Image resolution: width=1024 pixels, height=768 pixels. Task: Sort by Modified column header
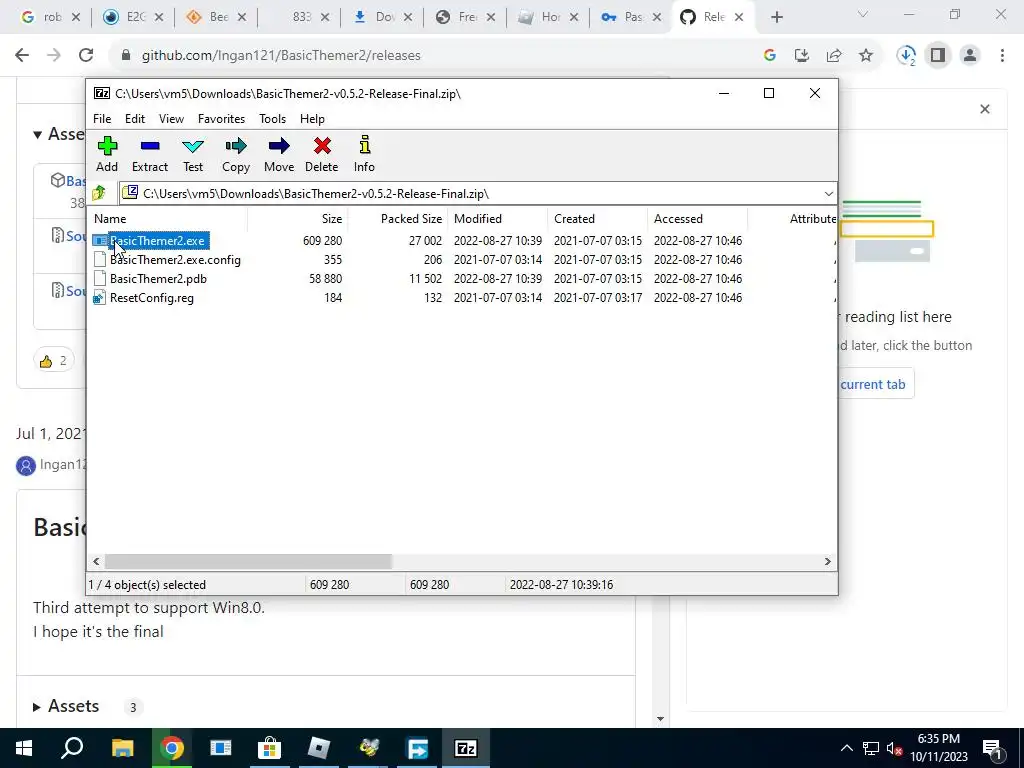click(498, 219)
